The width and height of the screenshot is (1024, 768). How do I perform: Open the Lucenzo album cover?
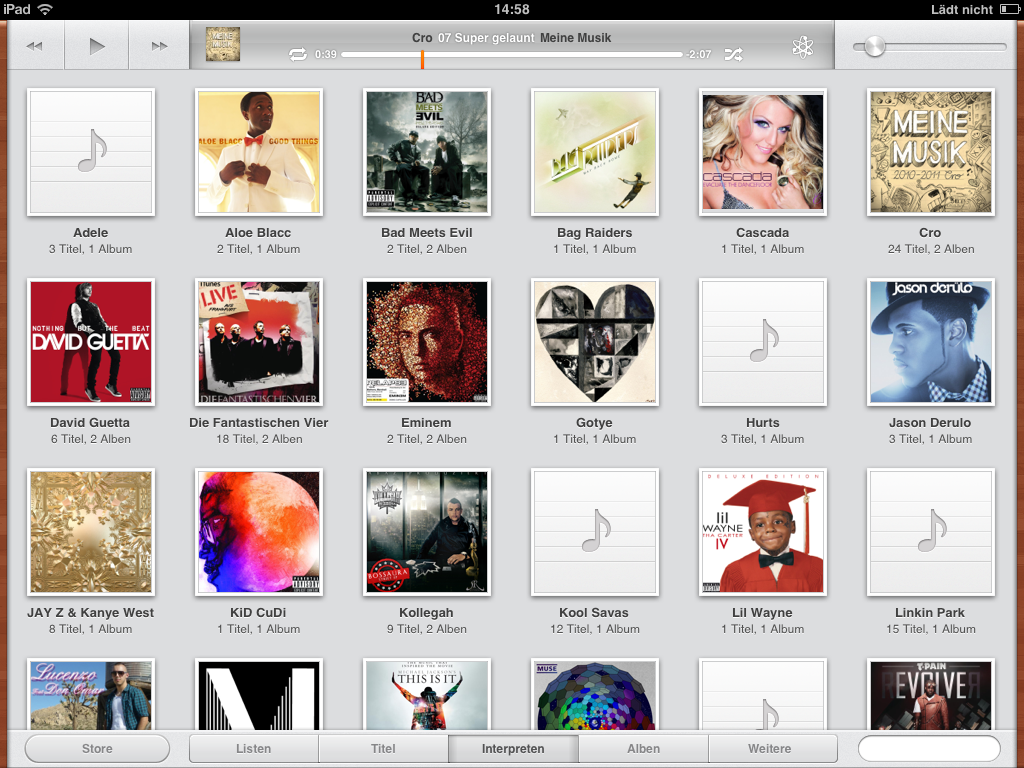(91, 694)
